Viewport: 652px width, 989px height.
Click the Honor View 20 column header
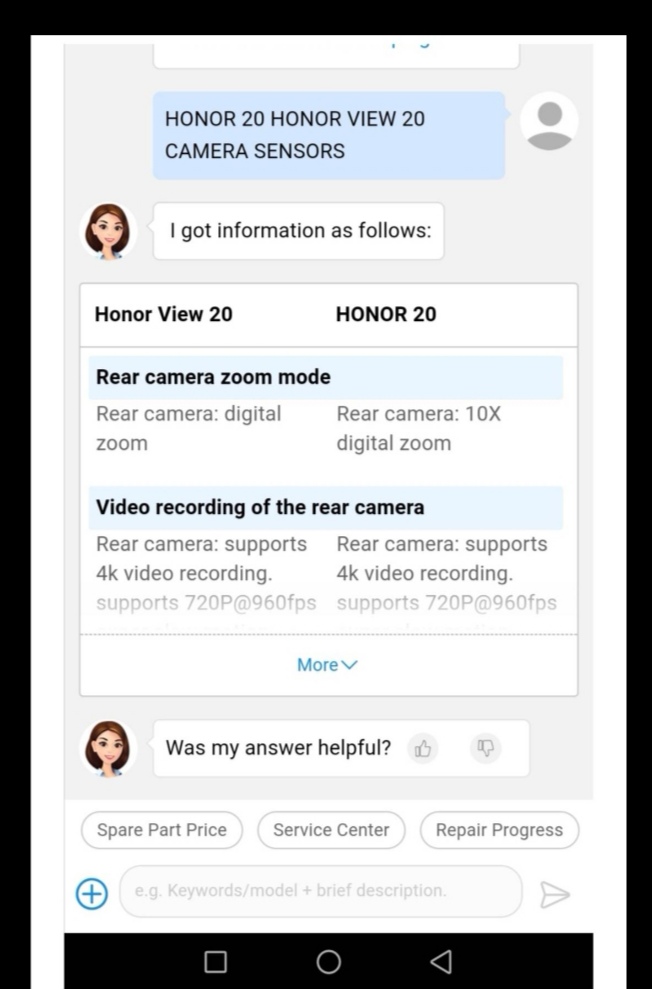[x=163, y=314]
